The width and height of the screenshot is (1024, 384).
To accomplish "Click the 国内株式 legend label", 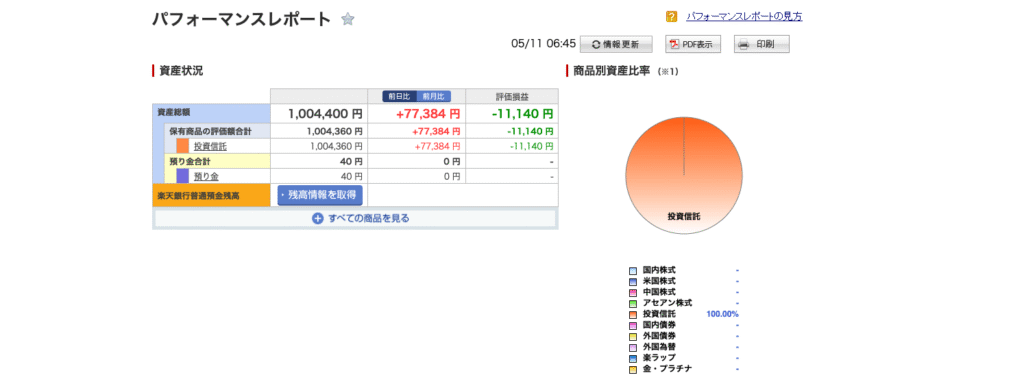I will coord(659,270).
